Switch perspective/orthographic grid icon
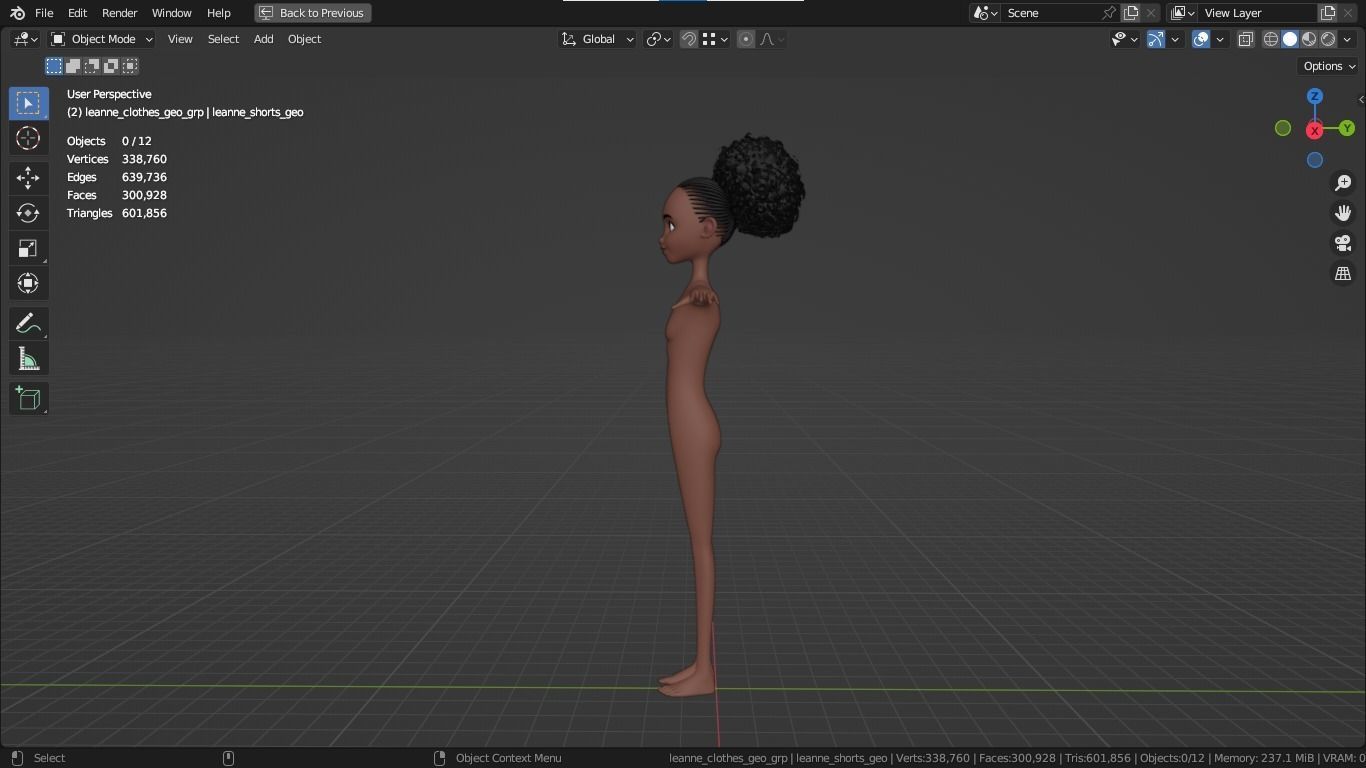Screen dimensions: 1366x768 (1343, 273)
